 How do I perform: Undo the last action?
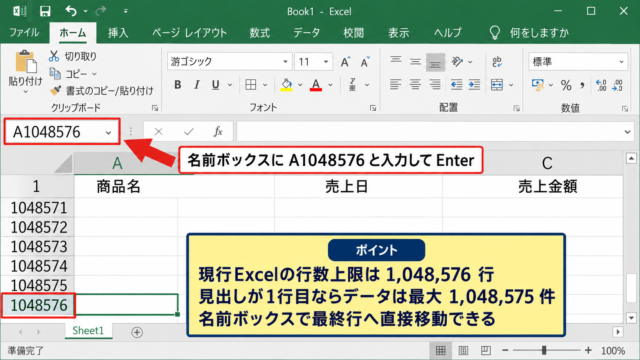coord(71,11)
